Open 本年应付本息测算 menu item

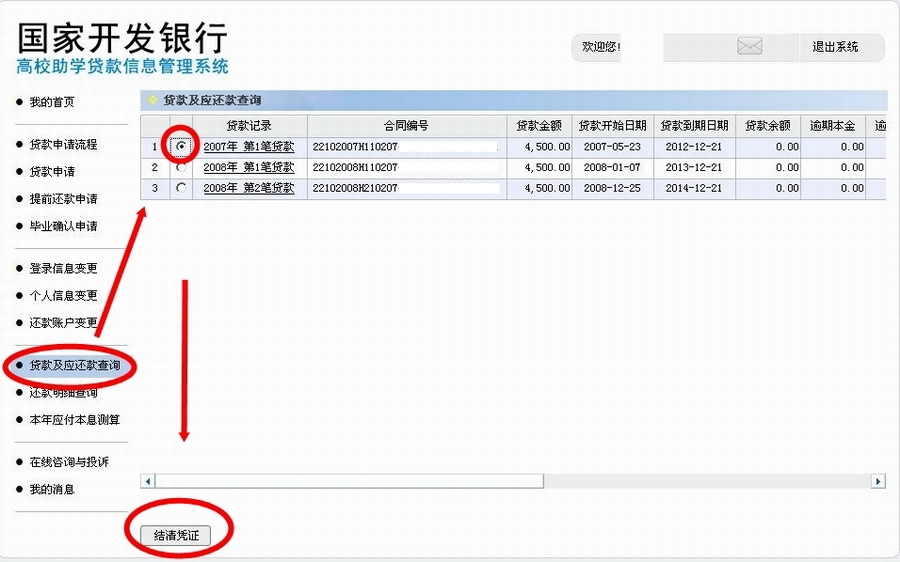(x=74, y=419)
